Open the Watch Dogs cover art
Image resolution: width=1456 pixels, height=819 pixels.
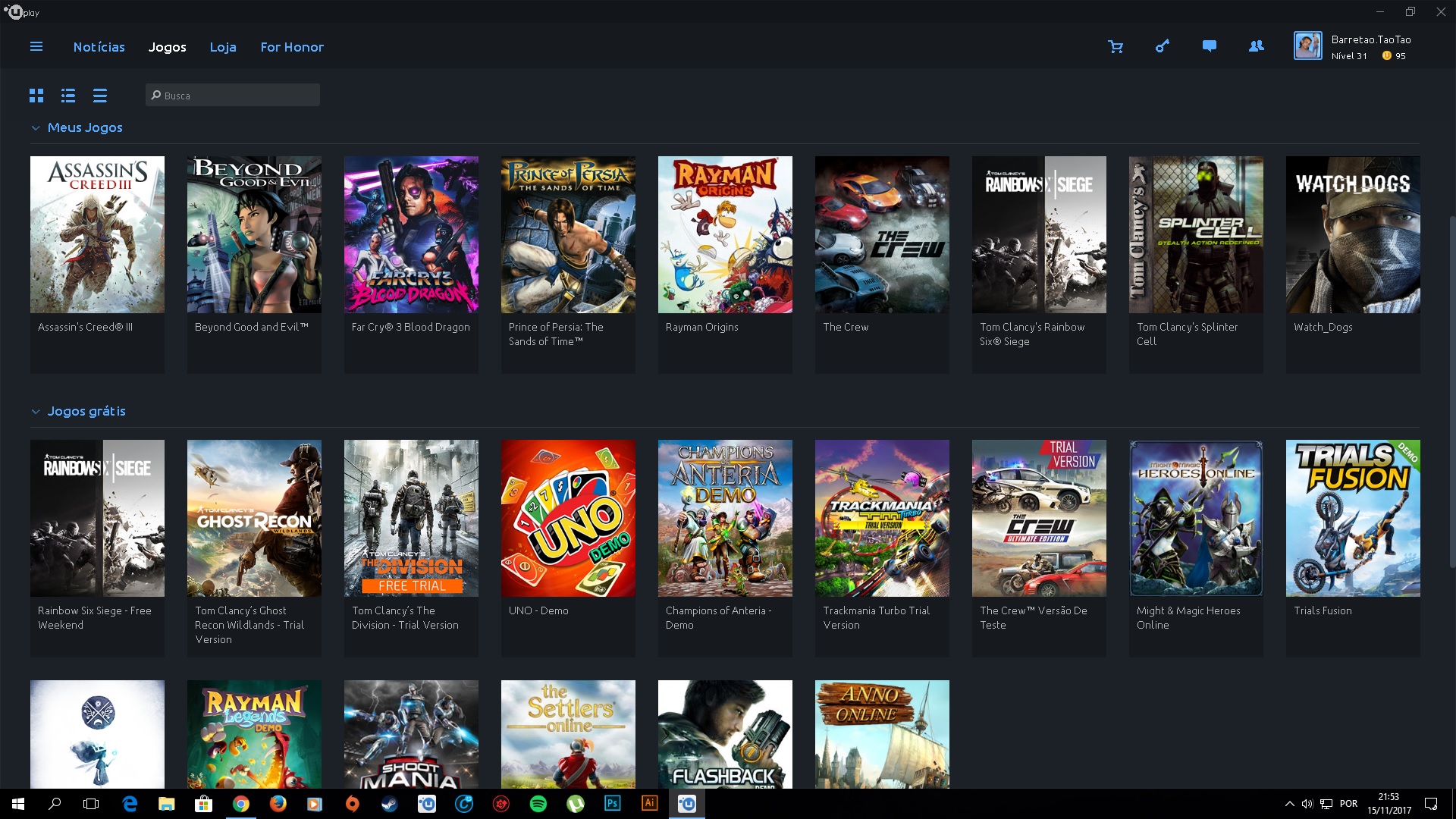[1353, 234]
